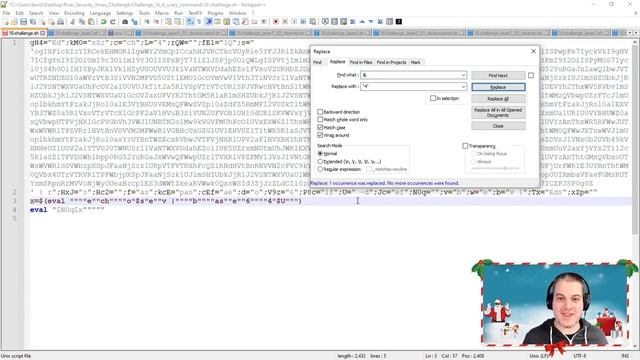The width and height of the screenshot is (640, 360).
Task: Enable Match whole word only checkbox
Action: (x=320, y=120)
